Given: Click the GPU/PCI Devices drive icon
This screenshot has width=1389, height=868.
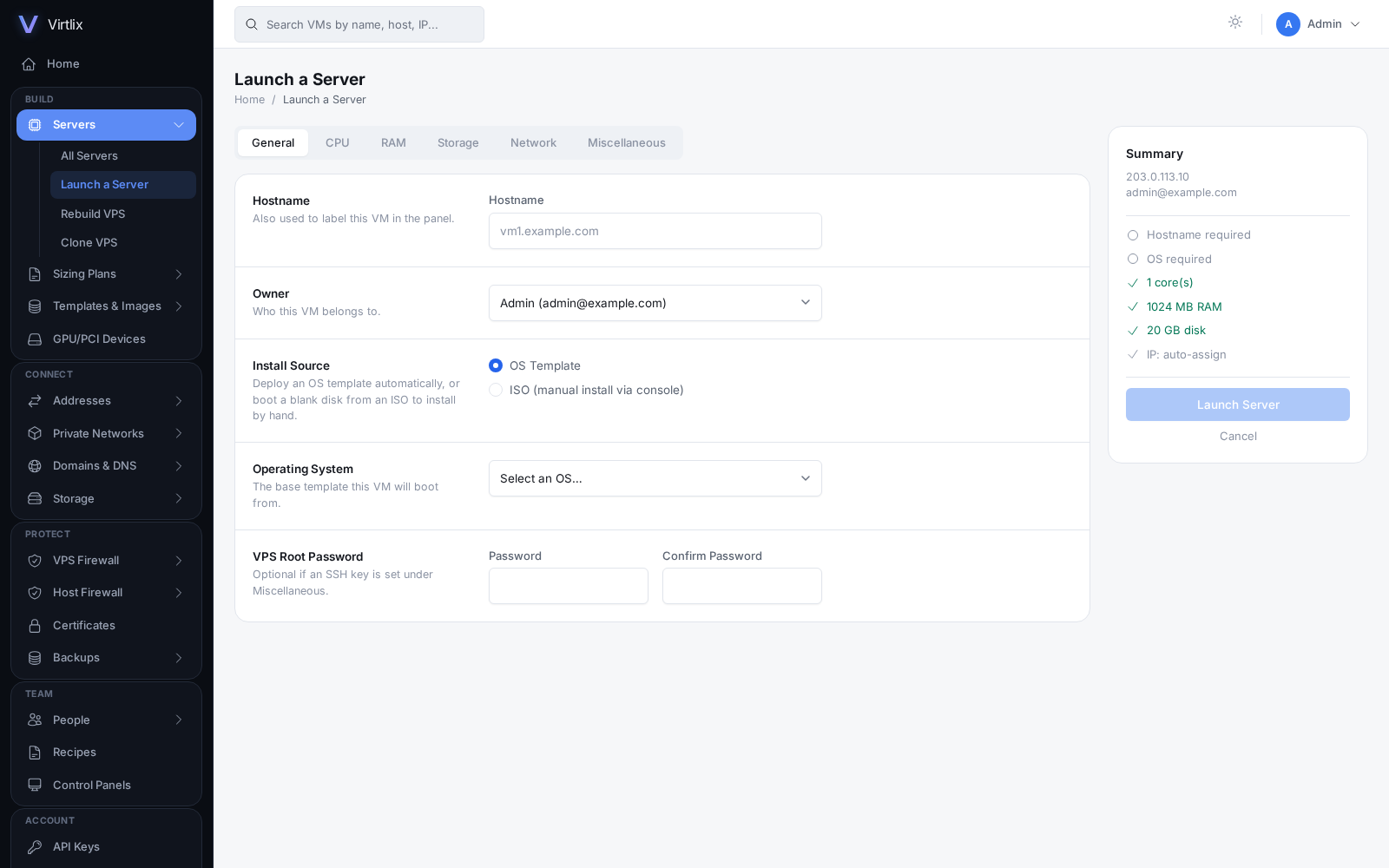Looking at the screenshot, I should pos(35,339).
